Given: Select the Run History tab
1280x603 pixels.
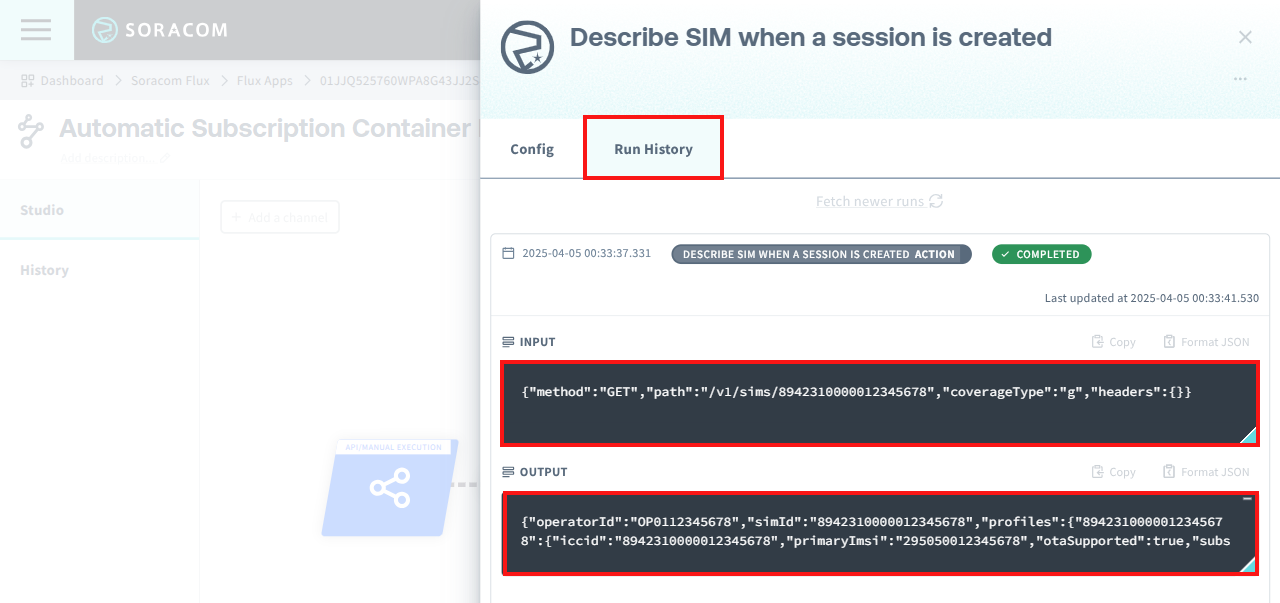Looking at the screenshot, I should tap(653, 149).
